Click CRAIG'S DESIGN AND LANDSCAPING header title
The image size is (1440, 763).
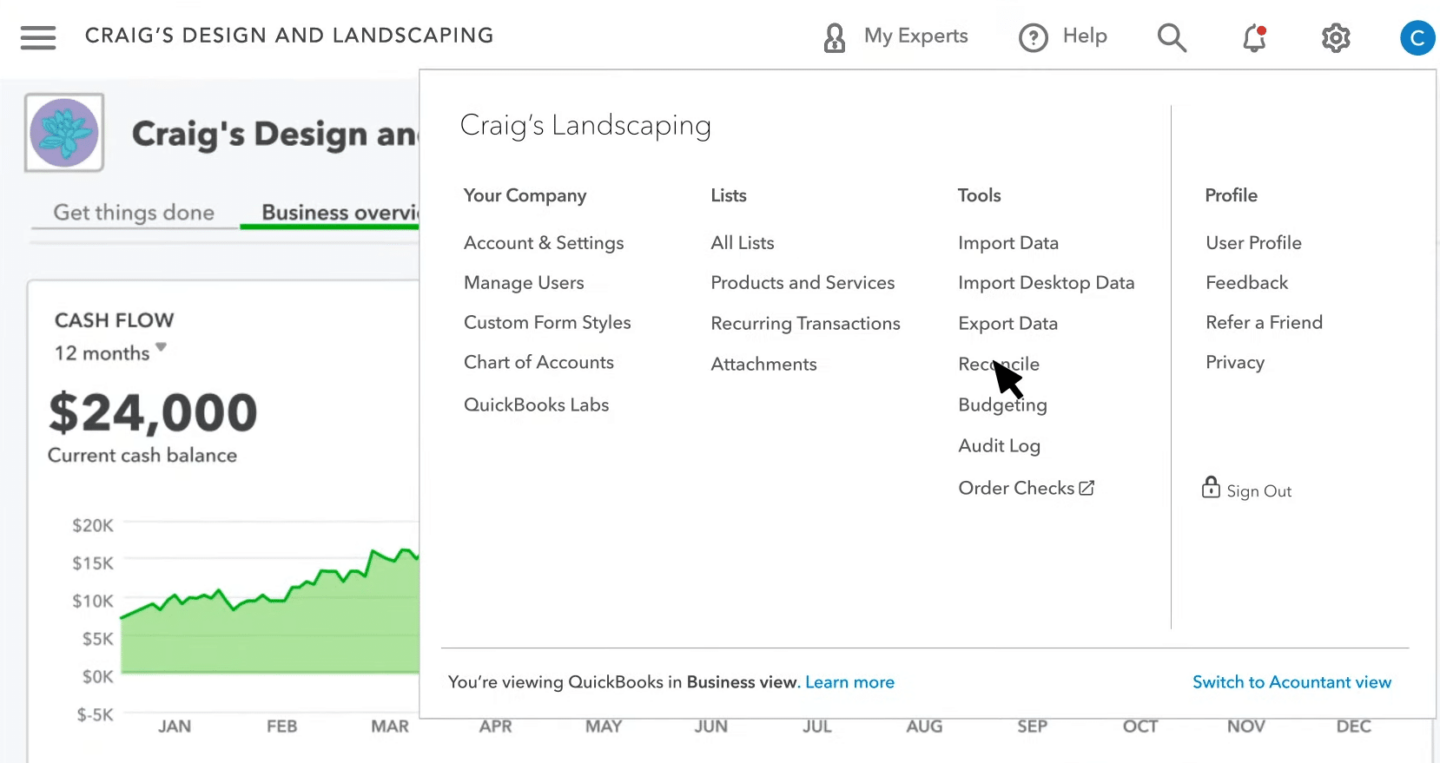click(289, 36)
